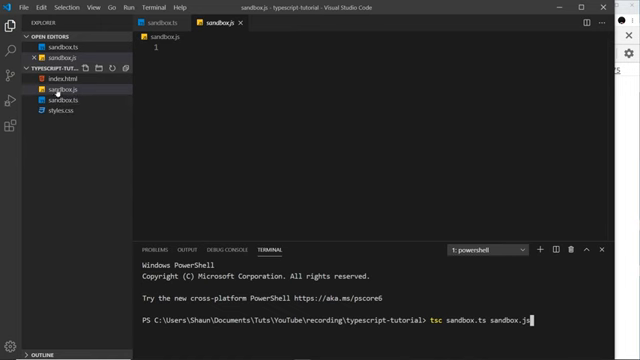Click the sandbox.js breadcrumb above the editor
The height and width of the screenshot is (360, 640).
(x=165, y=37)
